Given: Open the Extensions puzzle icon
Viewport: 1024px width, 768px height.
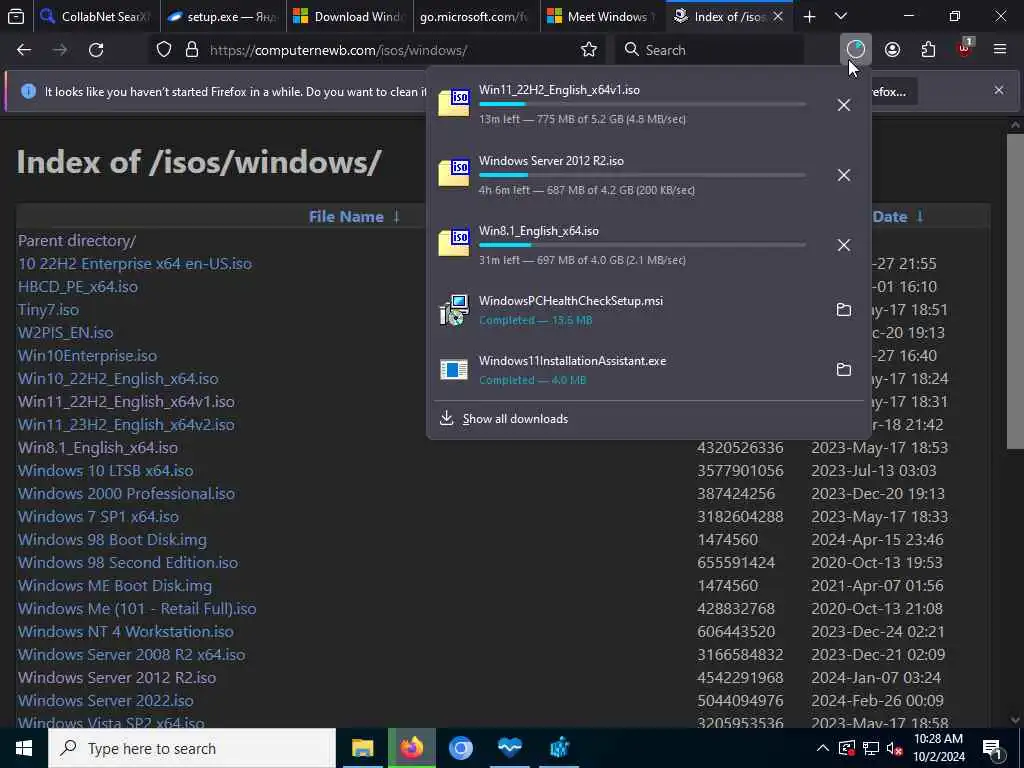Looking at the screenshot, I should coord(928,50).
